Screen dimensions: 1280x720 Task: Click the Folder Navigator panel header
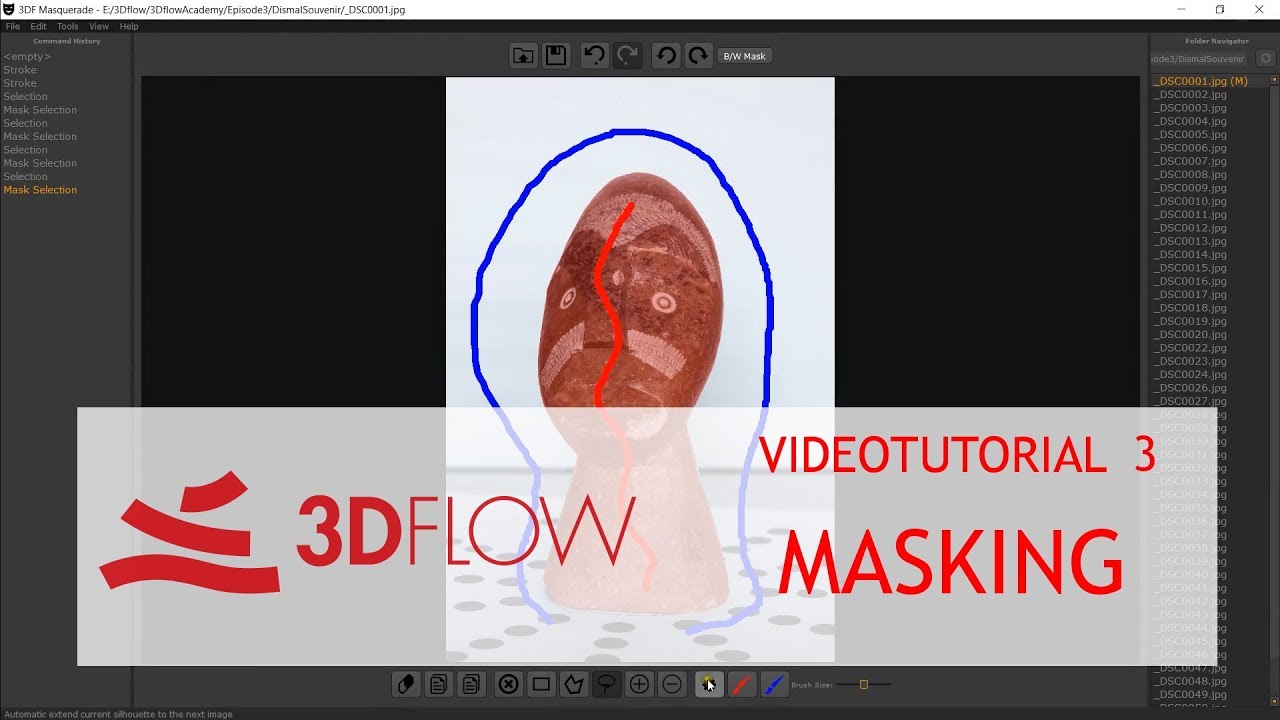click(x=1216, y=41)
